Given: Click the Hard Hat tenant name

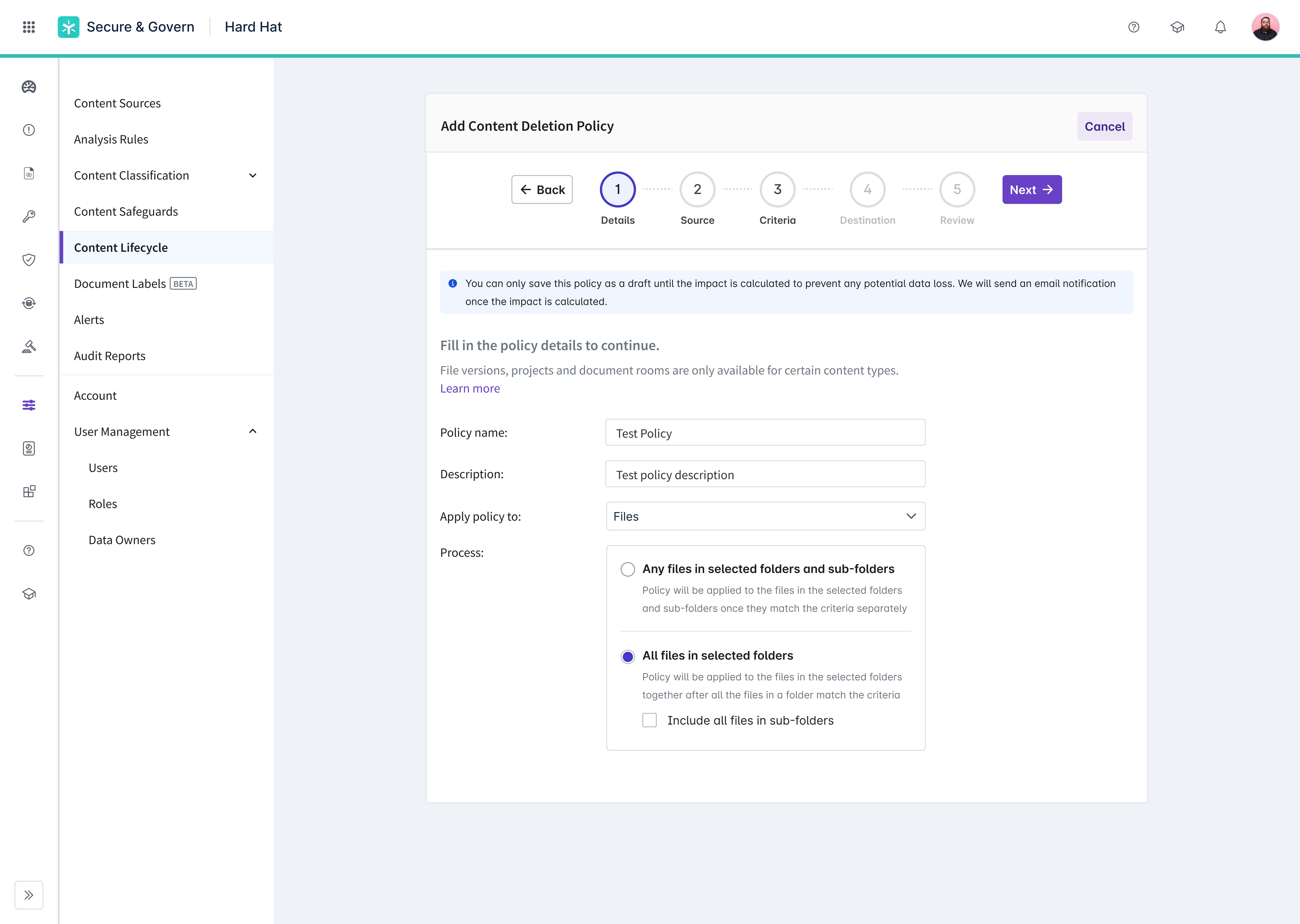Looking at the screenshot, I should (253, 27).
